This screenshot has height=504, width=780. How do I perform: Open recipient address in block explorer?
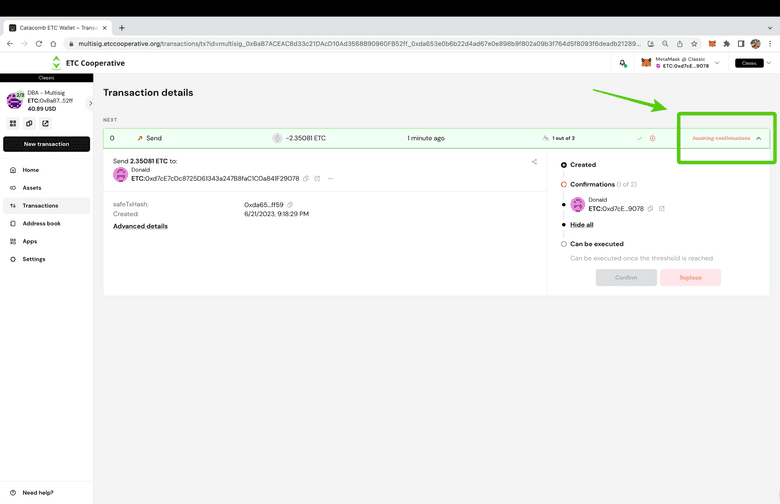pos(318,179)
